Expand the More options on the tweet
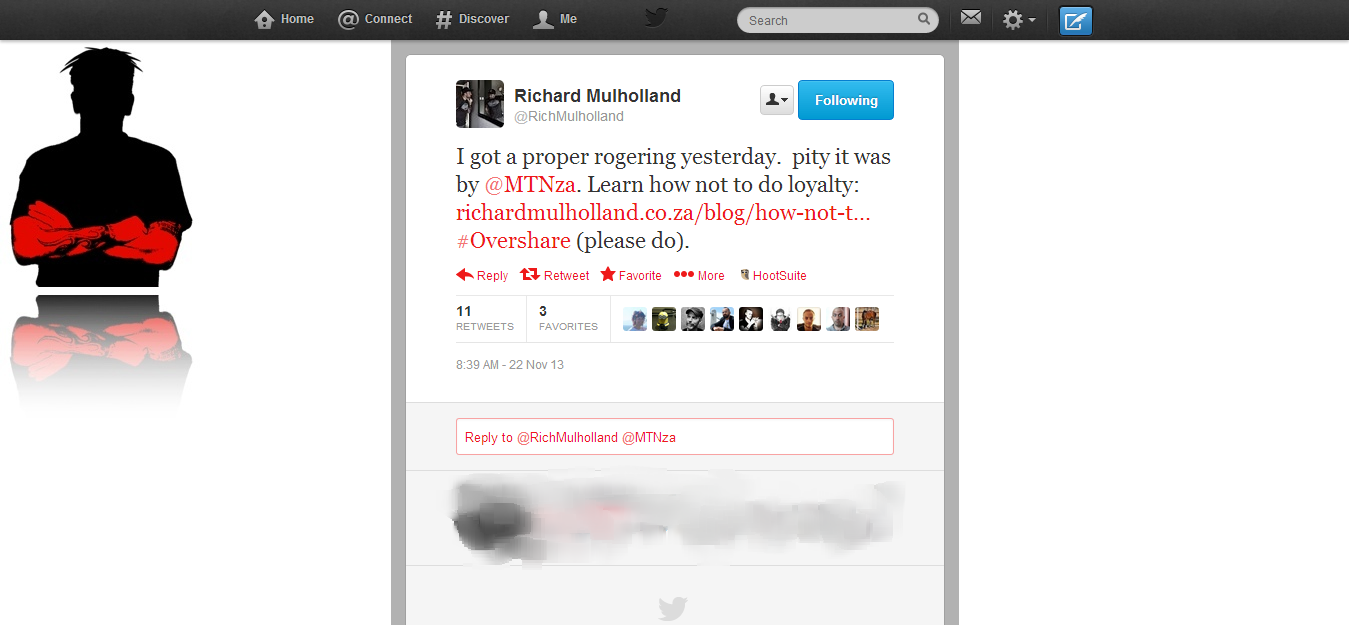The width and height of the screenshot is (1349, 625). click(699, 275)
